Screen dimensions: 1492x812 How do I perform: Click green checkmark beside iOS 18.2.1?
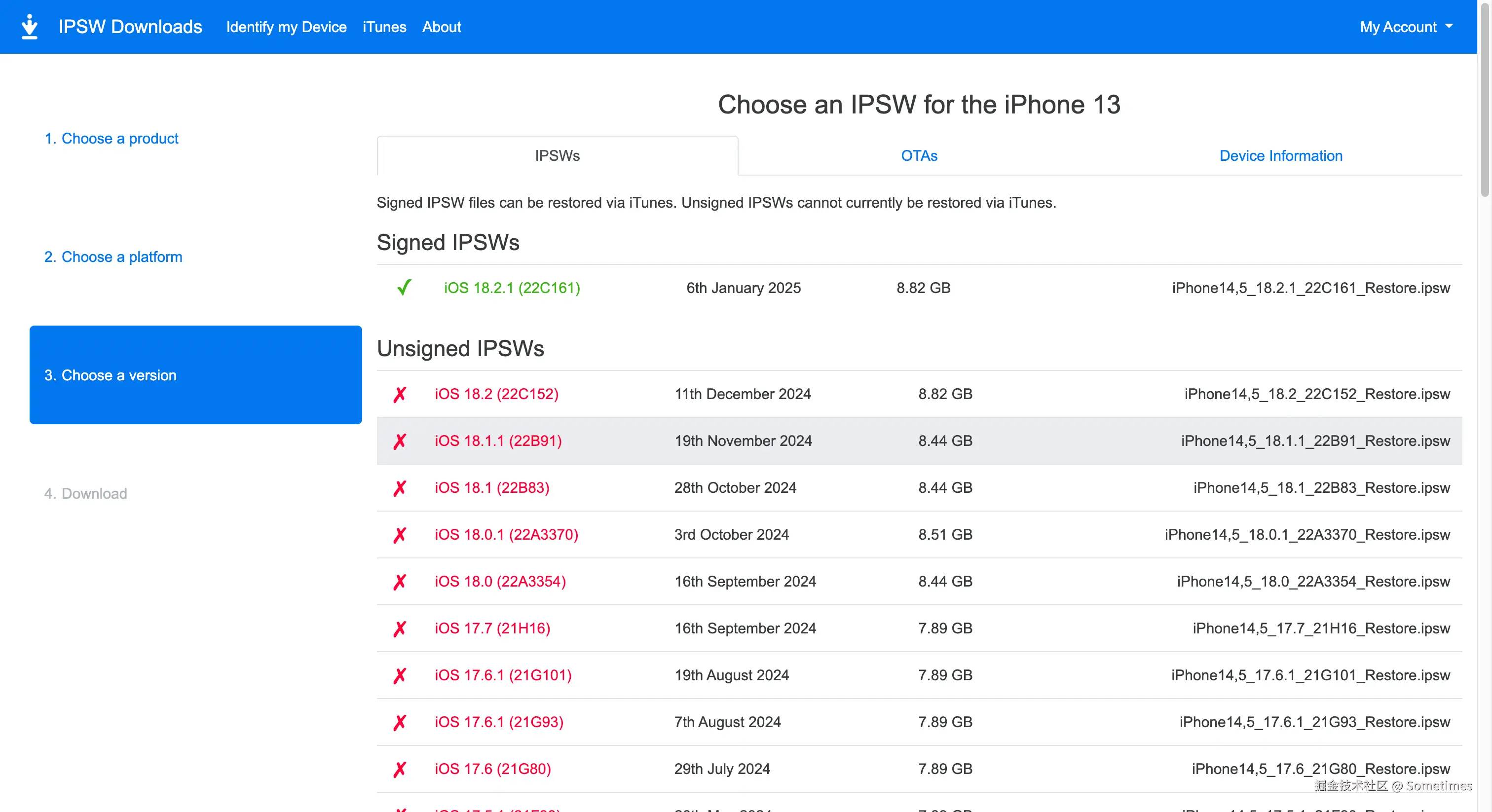coord(404,288)
